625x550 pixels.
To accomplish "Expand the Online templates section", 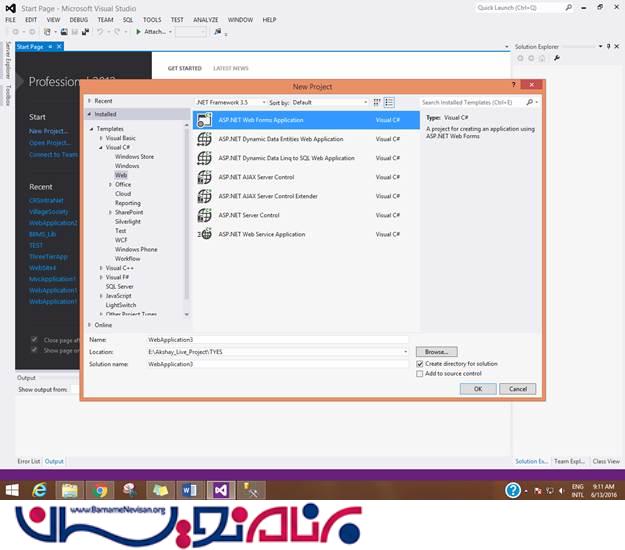I will (x=90, y=325).
